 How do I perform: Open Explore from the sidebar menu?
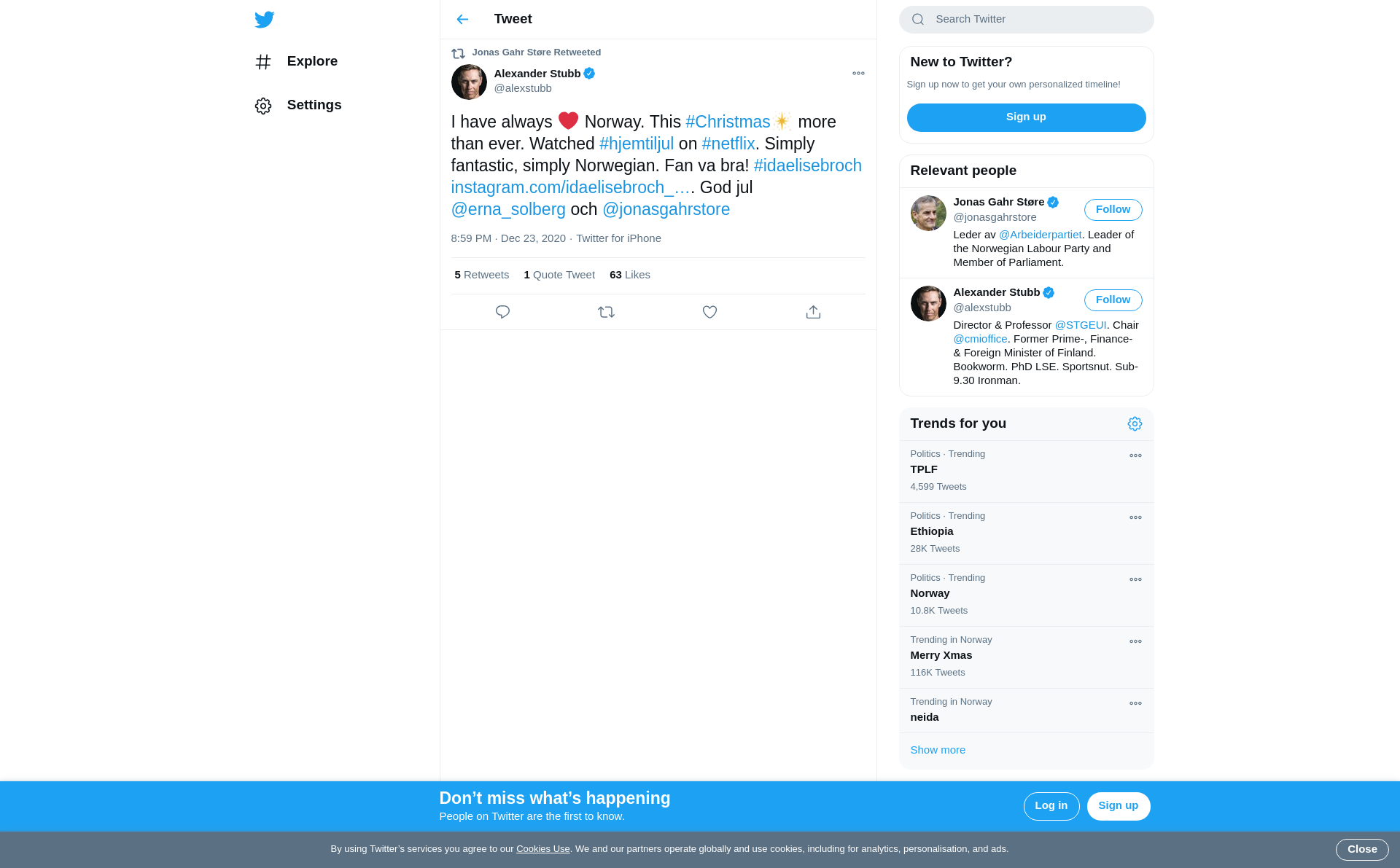click(x=312, y=62)
